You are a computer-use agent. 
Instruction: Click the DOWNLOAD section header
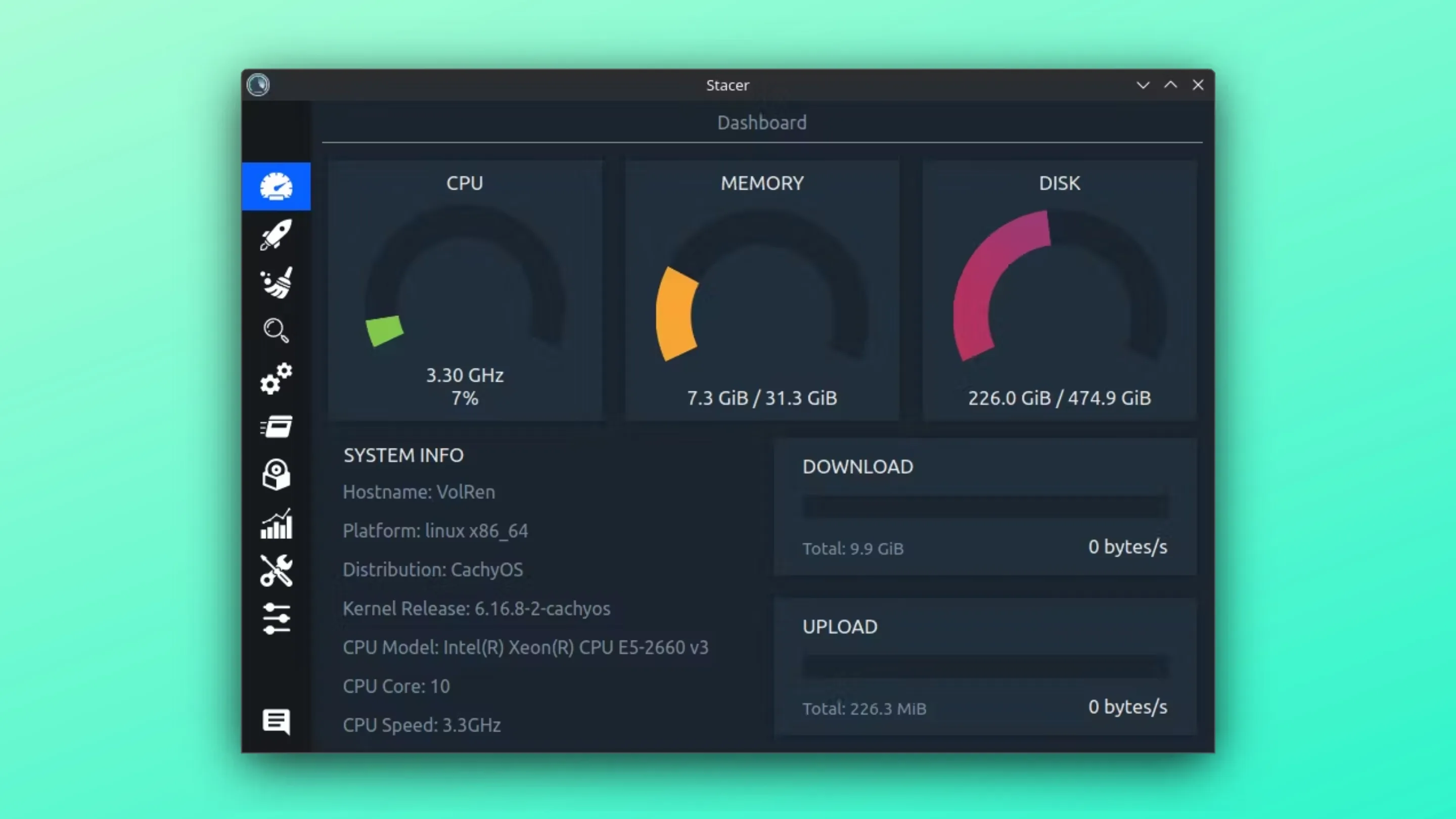(x=857, y=467)
